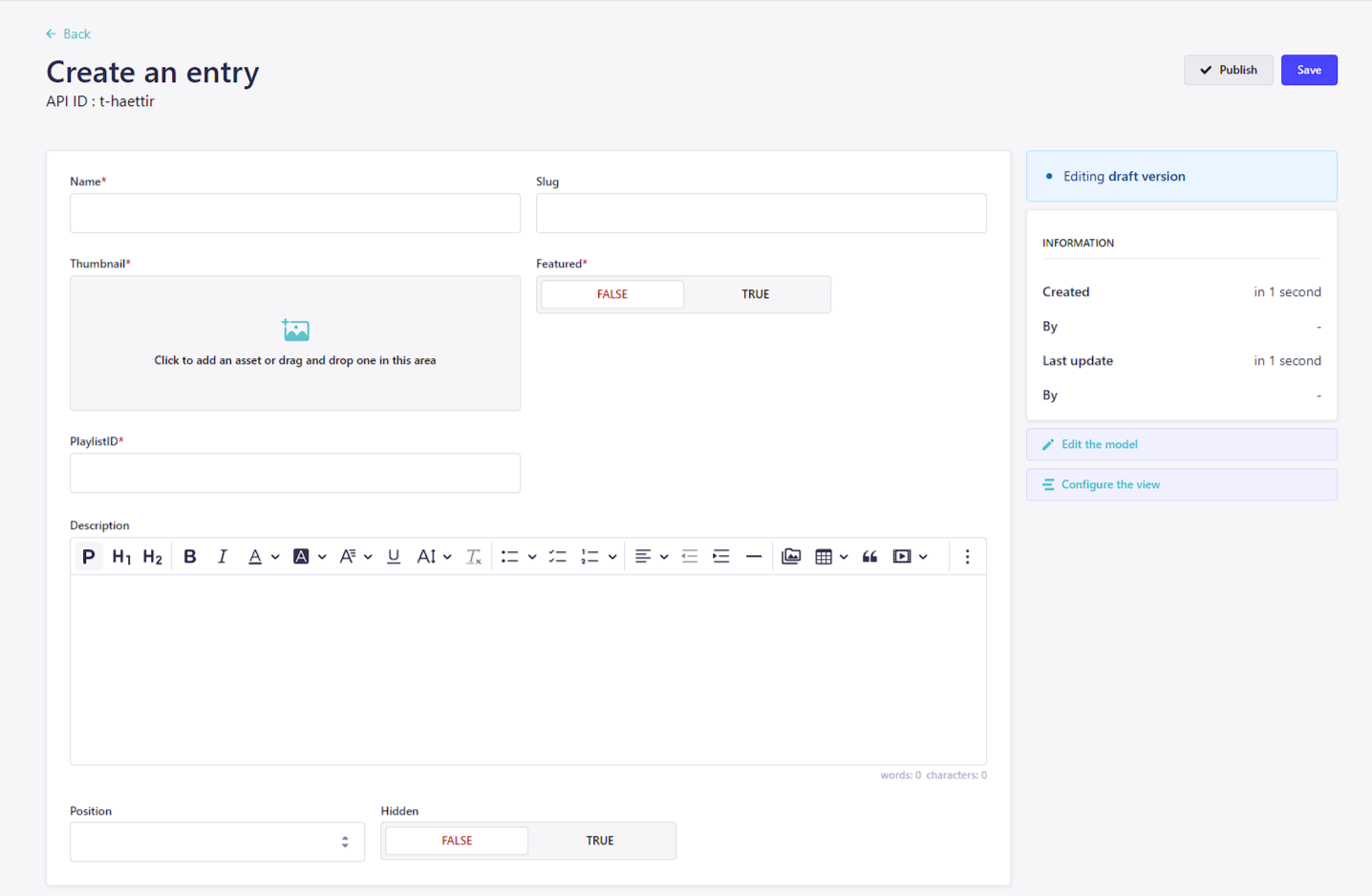Remove formatting with the clear format icon
Viewport: 1372px width, 896px height.
pyautogui.click(x=474, y=557)
